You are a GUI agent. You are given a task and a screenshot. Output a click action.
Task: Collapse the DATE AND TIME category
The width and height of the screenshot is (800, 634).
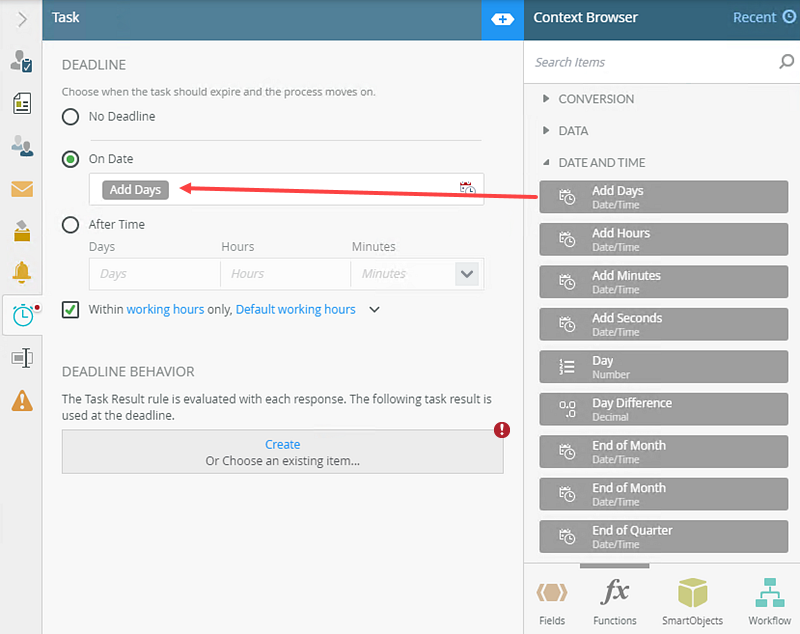[x=546, y=163]
